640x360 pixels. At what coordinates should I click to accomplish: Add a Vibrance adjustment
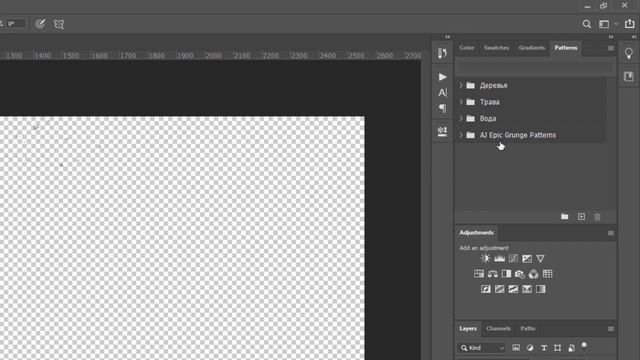[x=540, y=258]
